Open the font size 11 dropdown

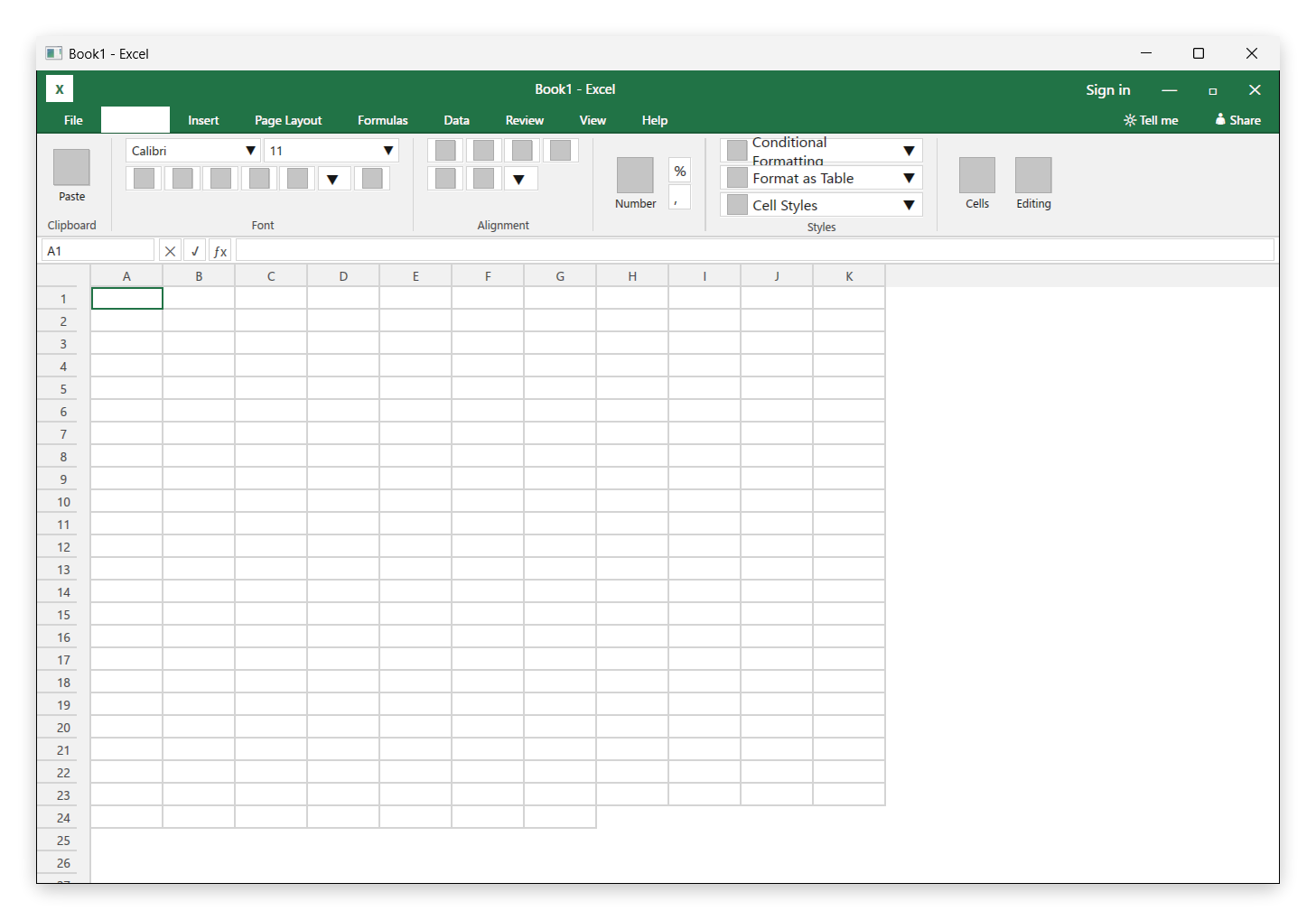[x=388, y=151]
